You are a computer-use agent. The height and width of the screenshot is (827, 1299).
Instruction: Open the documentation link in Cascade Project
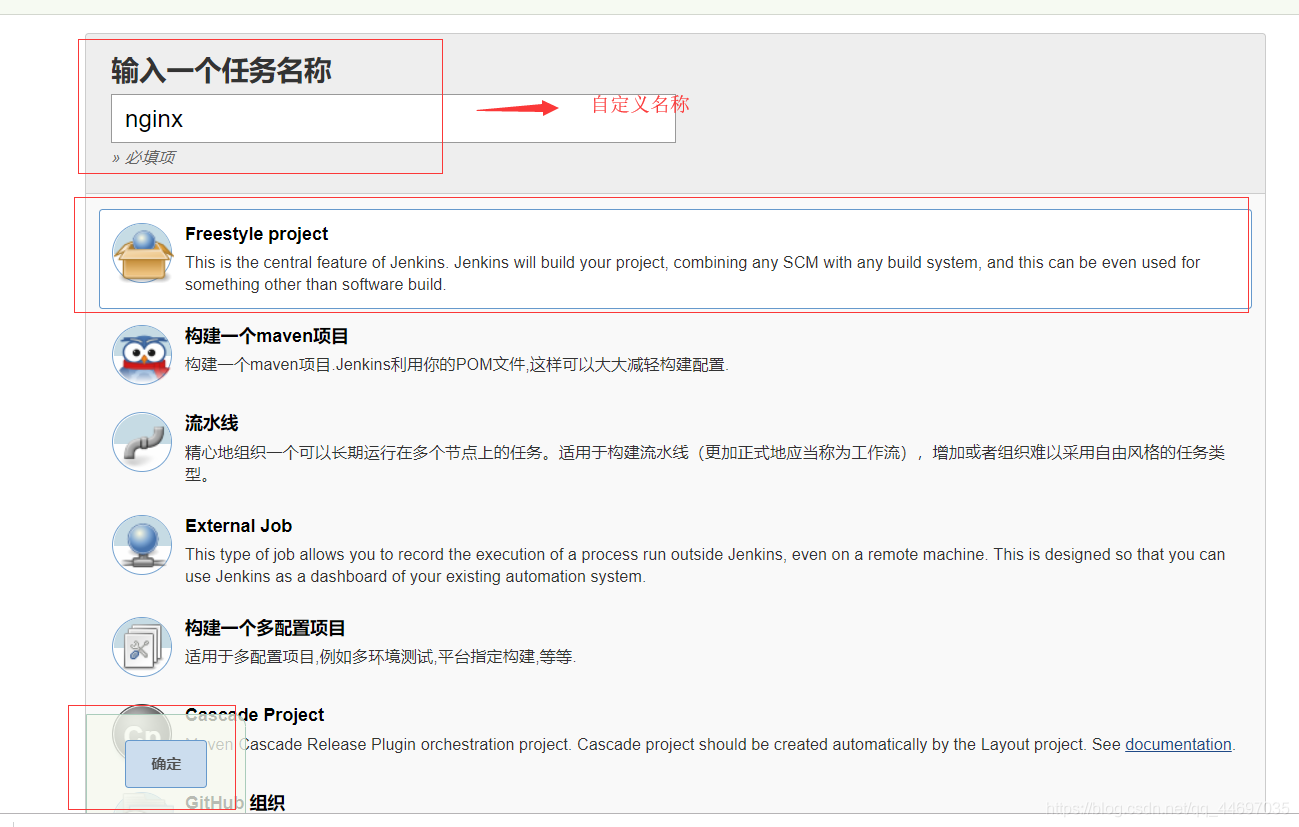(1178, 744)
